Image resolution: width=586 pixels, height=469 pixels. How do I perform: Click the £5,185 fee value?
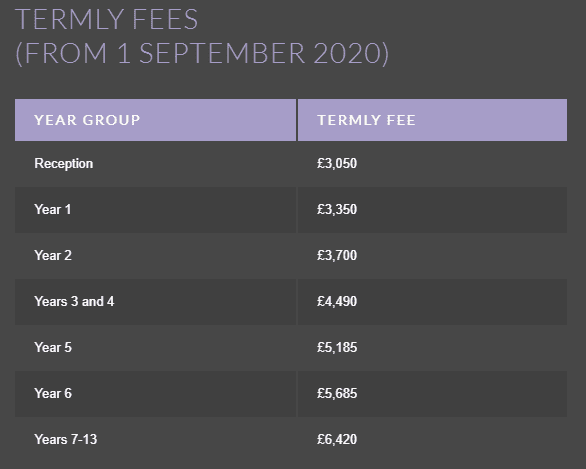[x=337, y=347]
